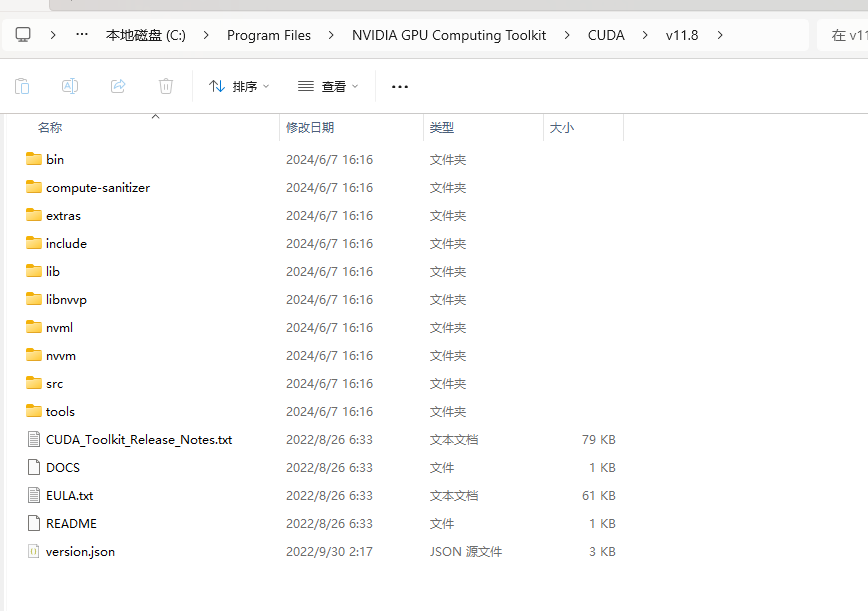Click the CUDA_Toolkit_Release_Notes.txt file icon
The image size is (868, 611).
[34, 439]
